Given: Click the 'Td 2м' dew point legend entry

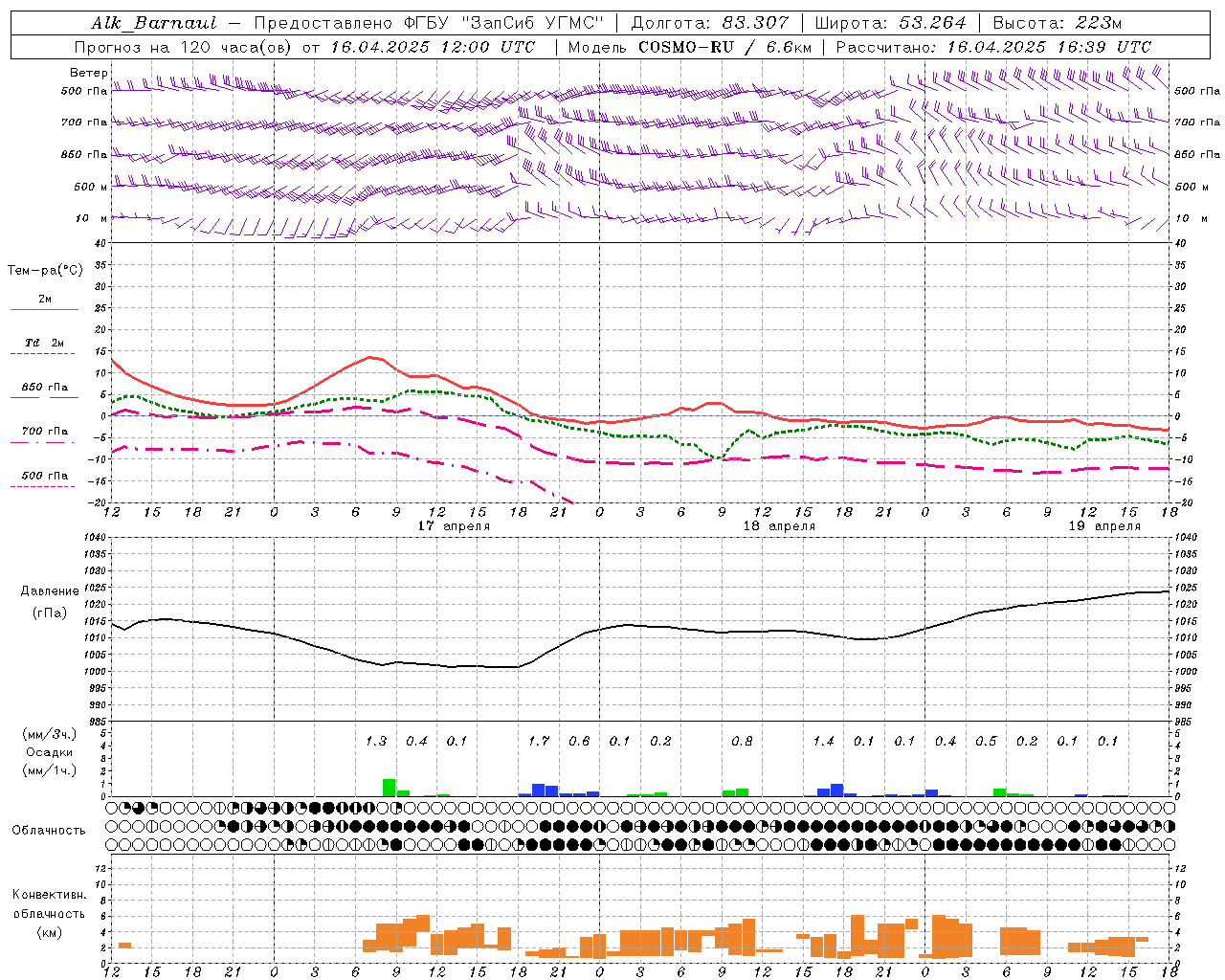Looking at the screenshot, I should [45, 343].
